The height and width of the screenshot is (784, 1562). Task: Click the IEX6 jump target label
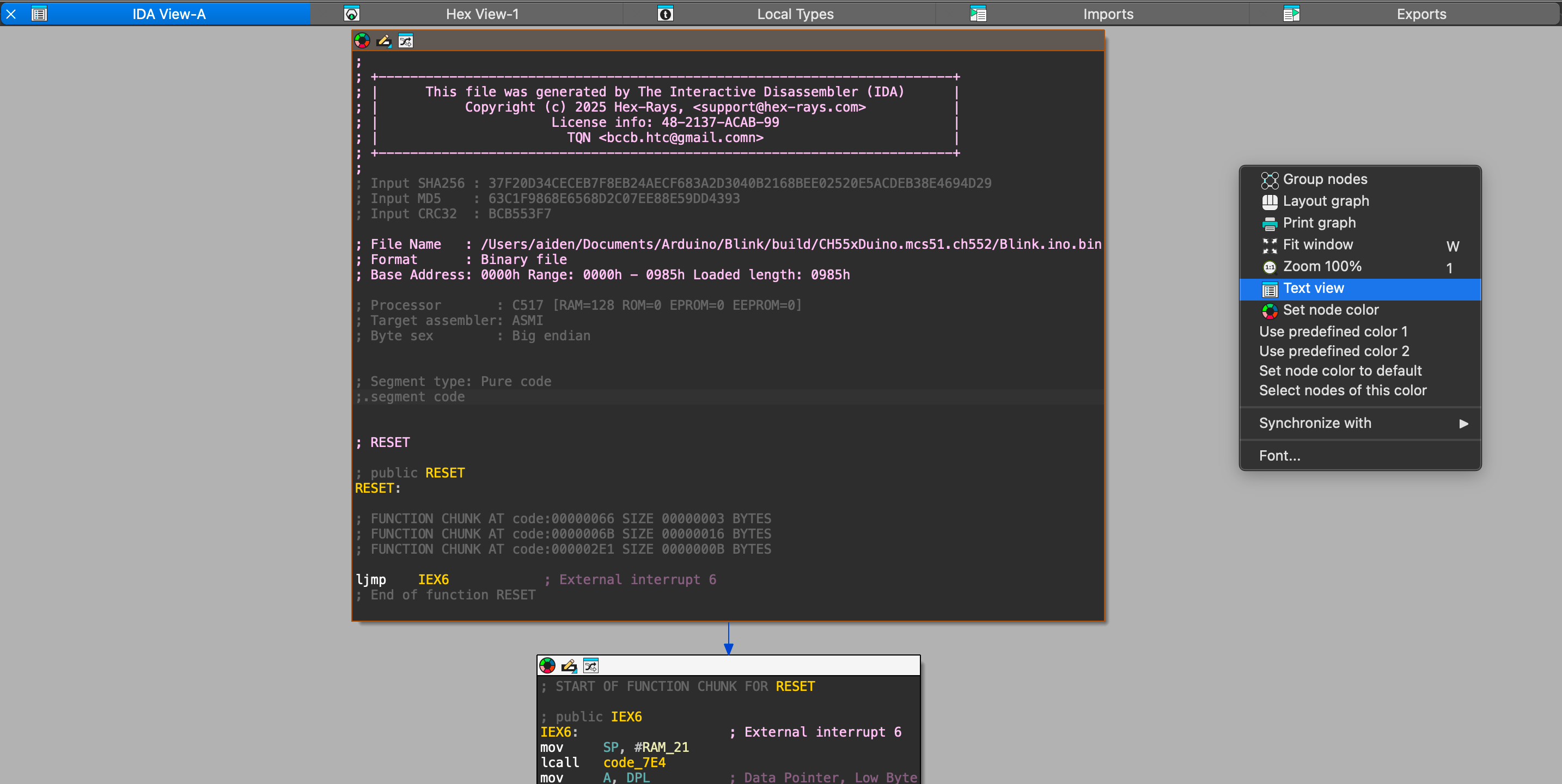(x=433, y=580)
